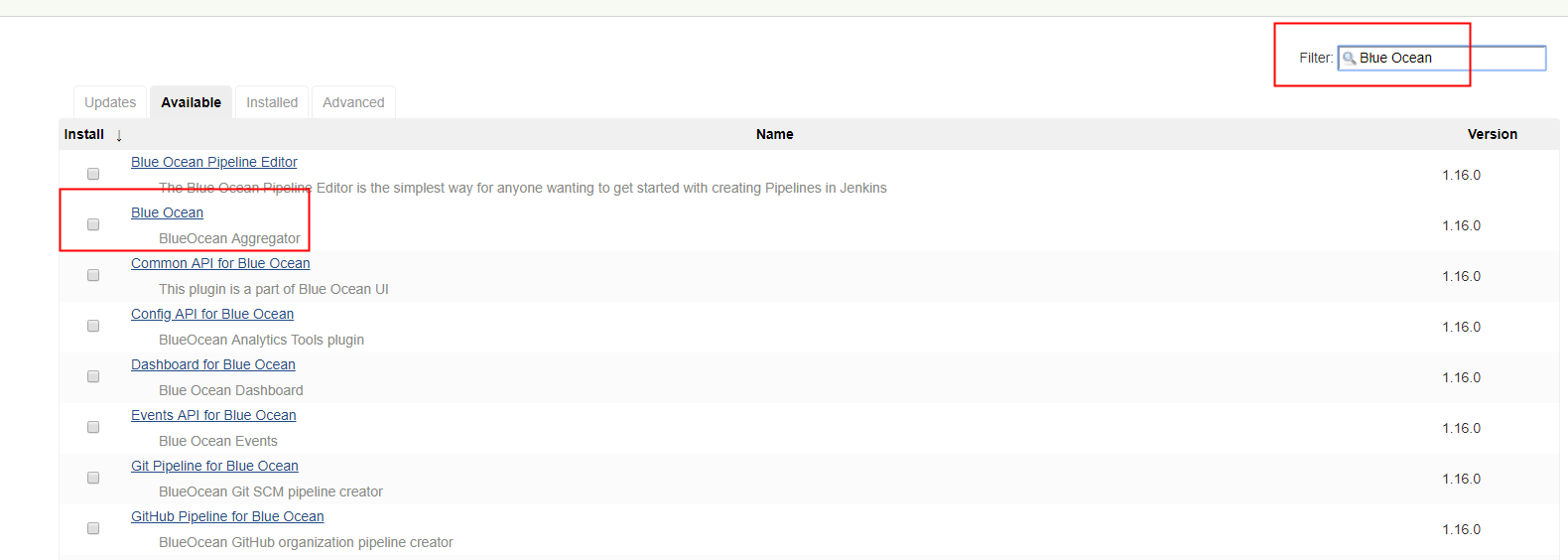
Task: Click 'BlueOcean Analytics Tools plugin' description
Action: coord(261,340)
